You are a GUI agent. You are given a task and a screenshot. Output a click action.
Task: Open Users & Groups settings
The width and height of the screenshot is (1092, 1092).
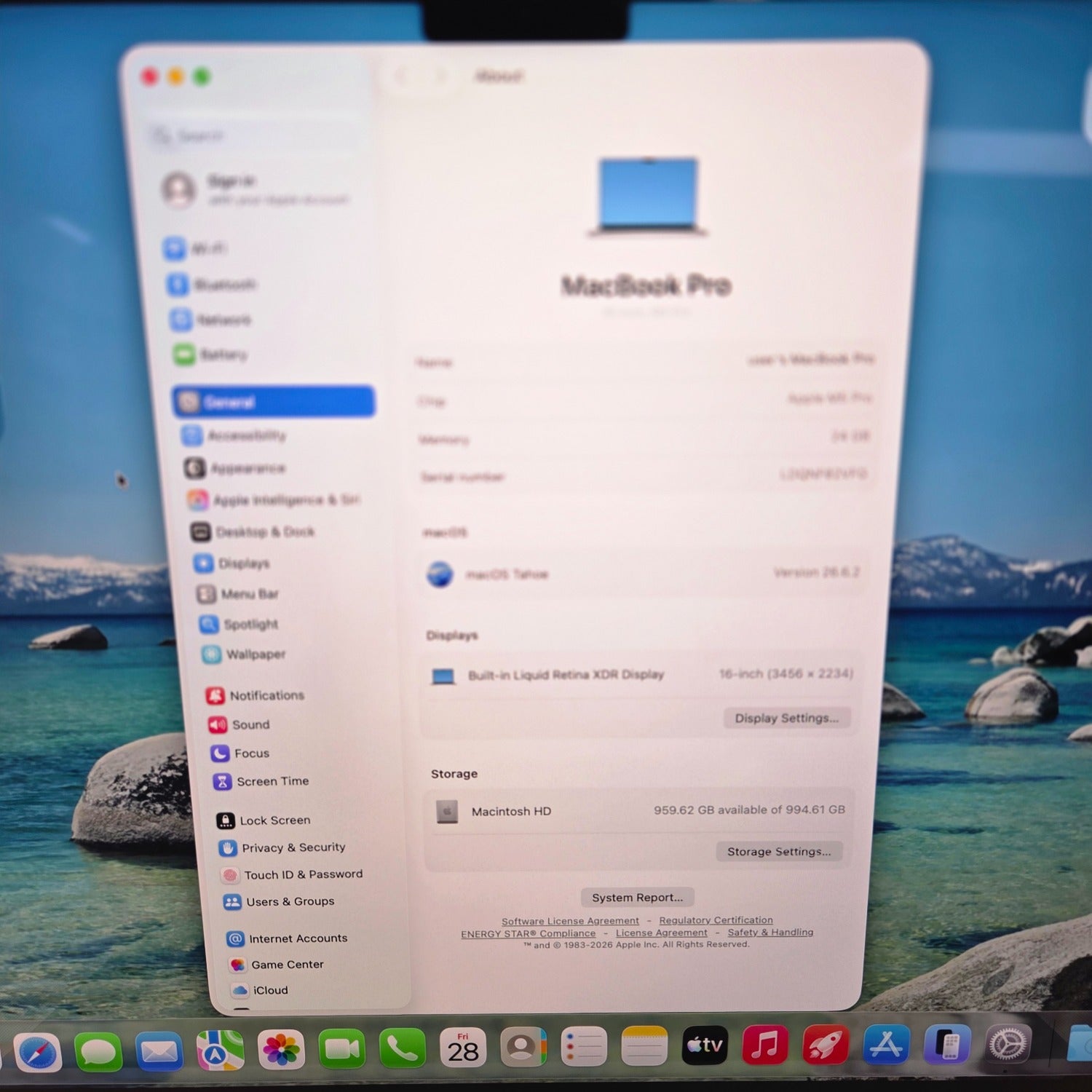(279, 901)
